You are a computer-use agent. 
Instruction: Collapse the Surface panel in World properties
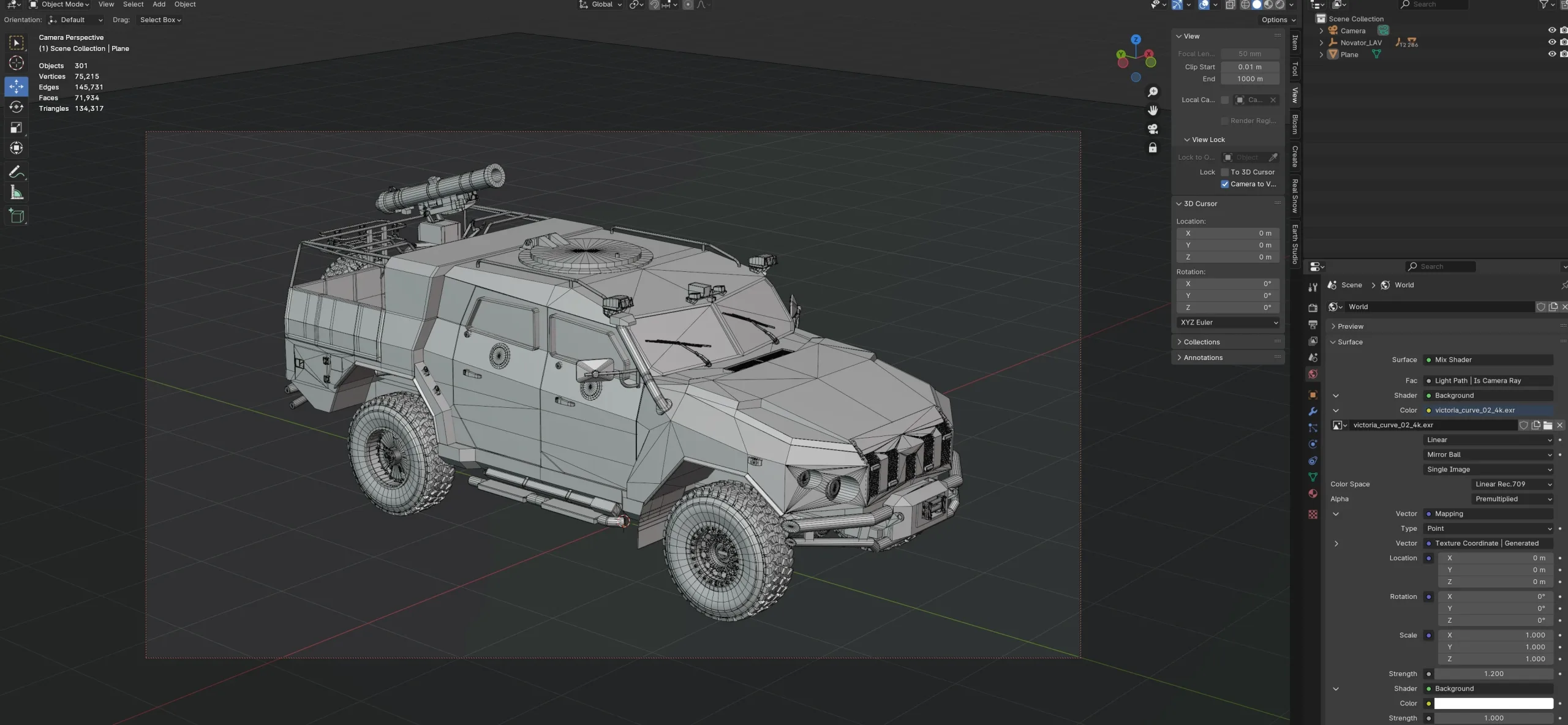(1333, 342)
